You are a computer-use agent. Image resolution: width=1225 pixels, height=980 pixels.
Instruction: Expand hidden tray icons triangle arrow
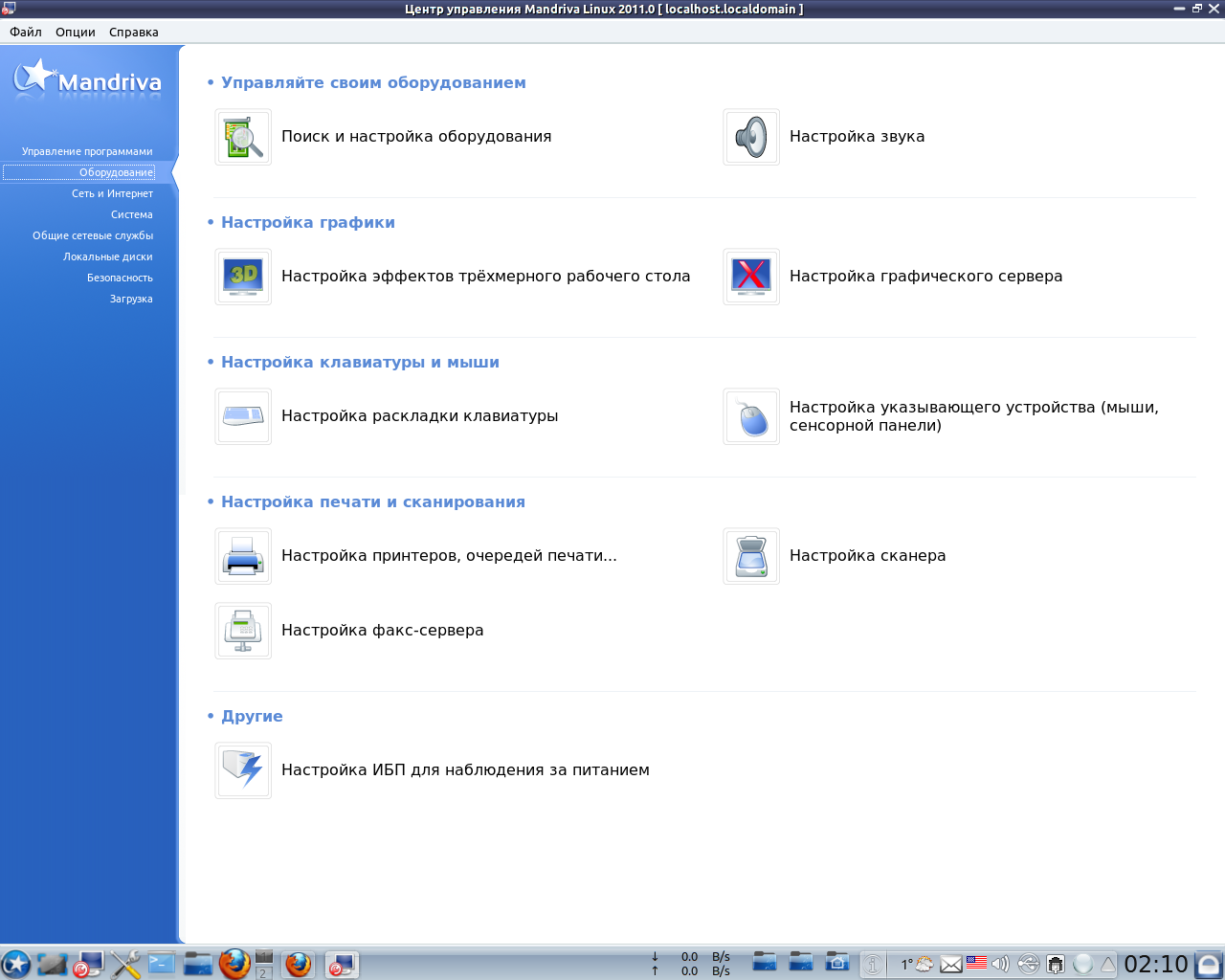[1107, 964]
